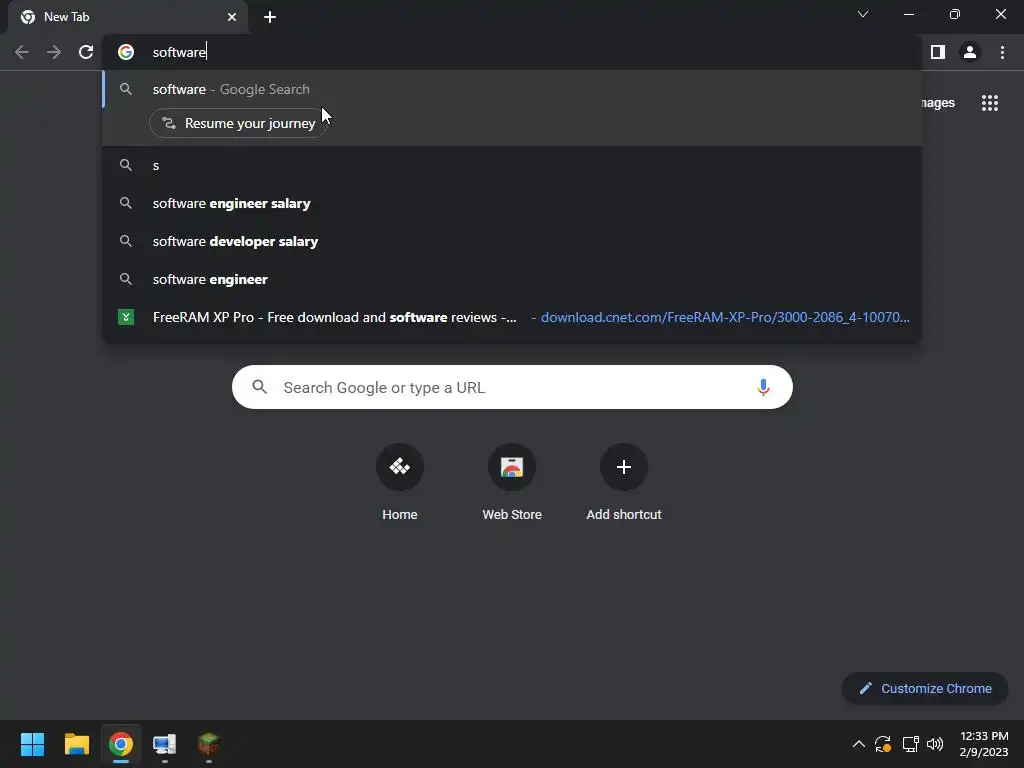1024x768 pixels.
Task: Reload the current page
Action: pyautogui.click(x=86, y=52)
